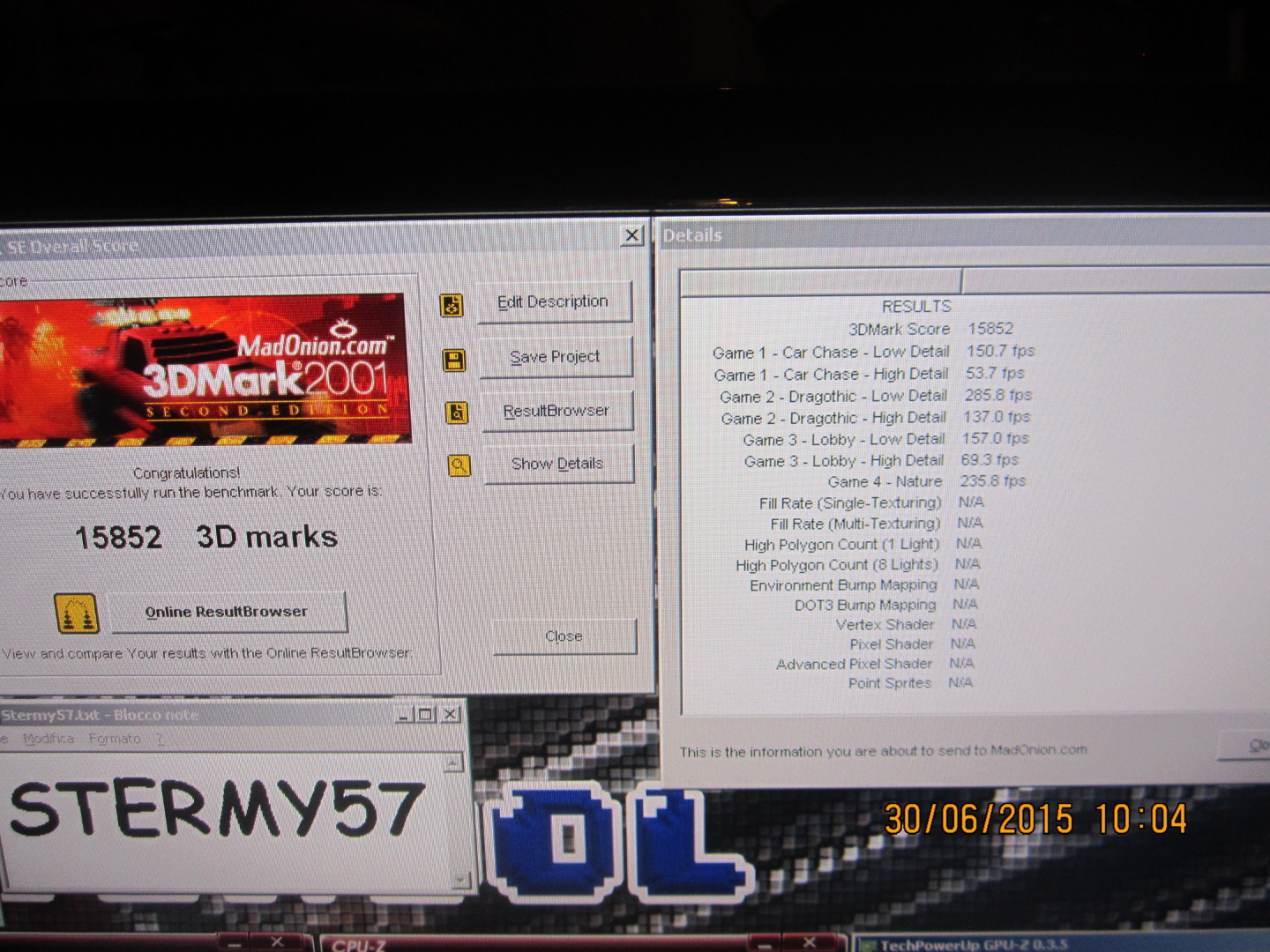
Task: Click the Show Details button
Action: [557, 464]
